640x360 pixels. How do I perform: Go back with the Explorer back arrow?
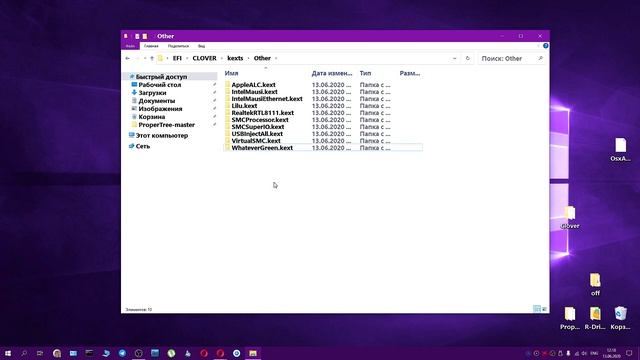coord(128,58)
